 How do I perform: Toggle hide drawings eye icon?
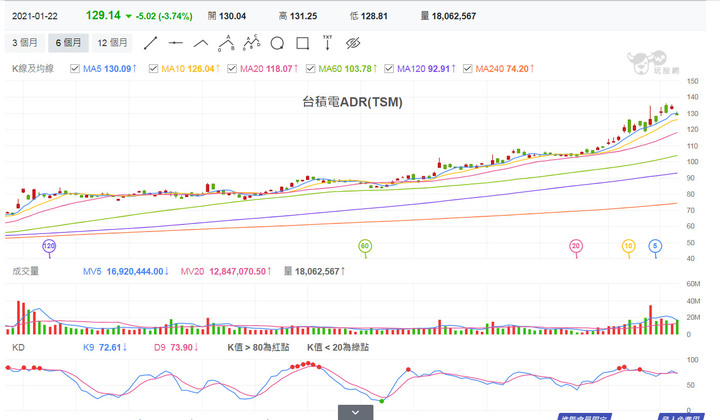tap(353, 43)
